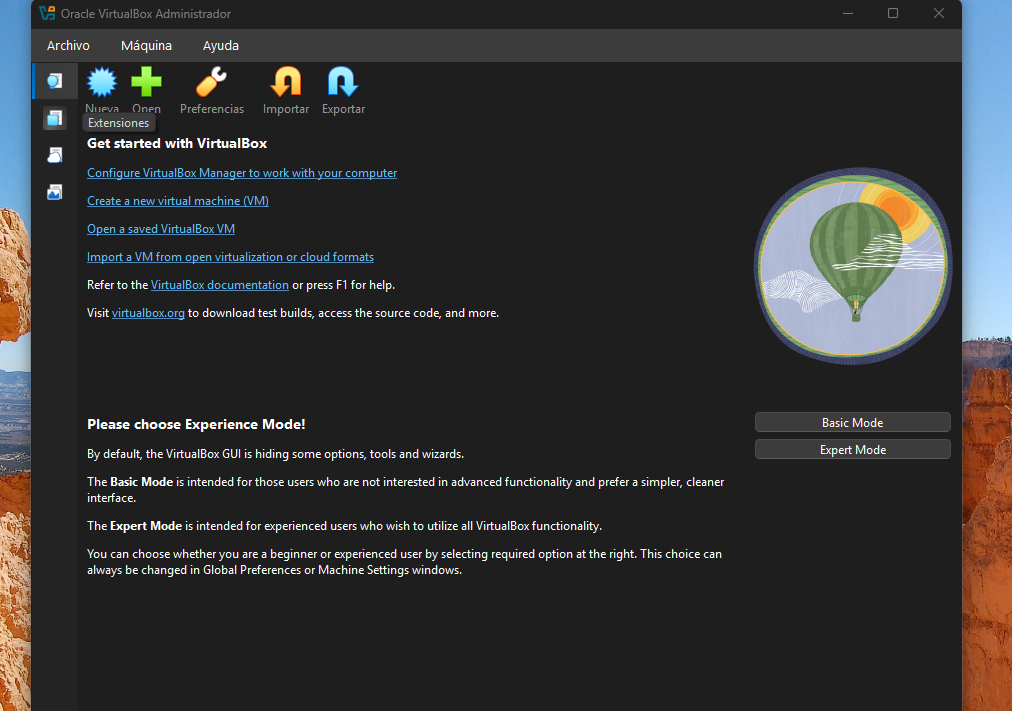Open the VirtualBox documentation link
The width and height of the screenshot is (1012, 711).
[x=220, y=285]
